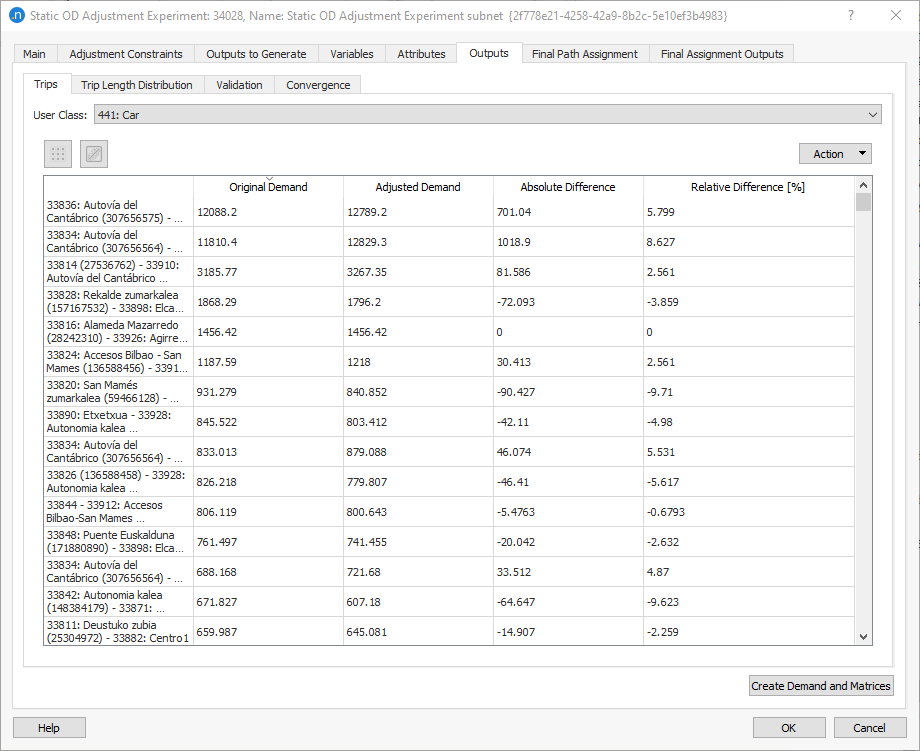Image resolution: width=920 pixels, height=751 pixels.
Task: Click the Aimsun app icon in title bar
Action: coord(16,16)
